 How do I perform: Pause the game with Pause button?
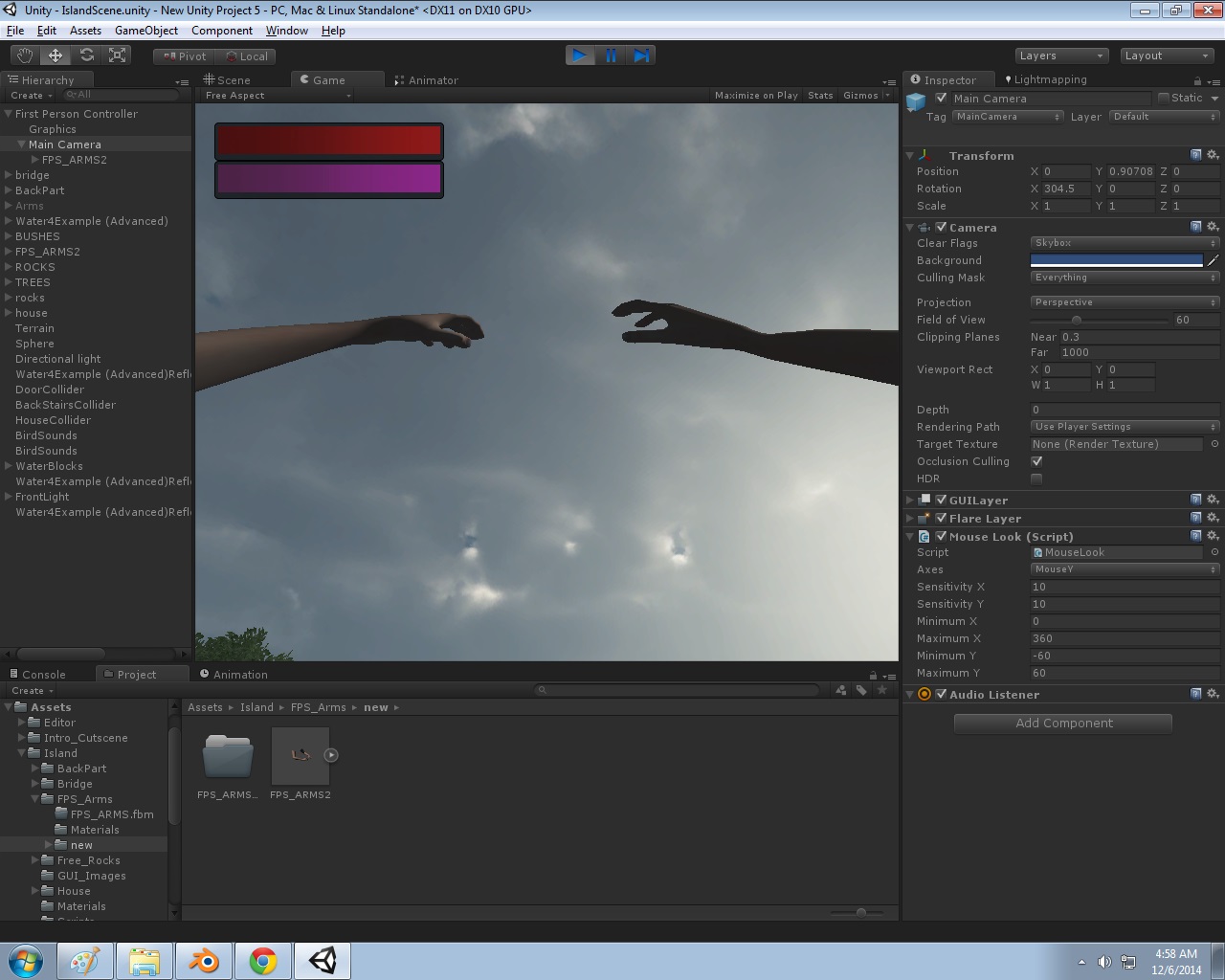(611, 56)
